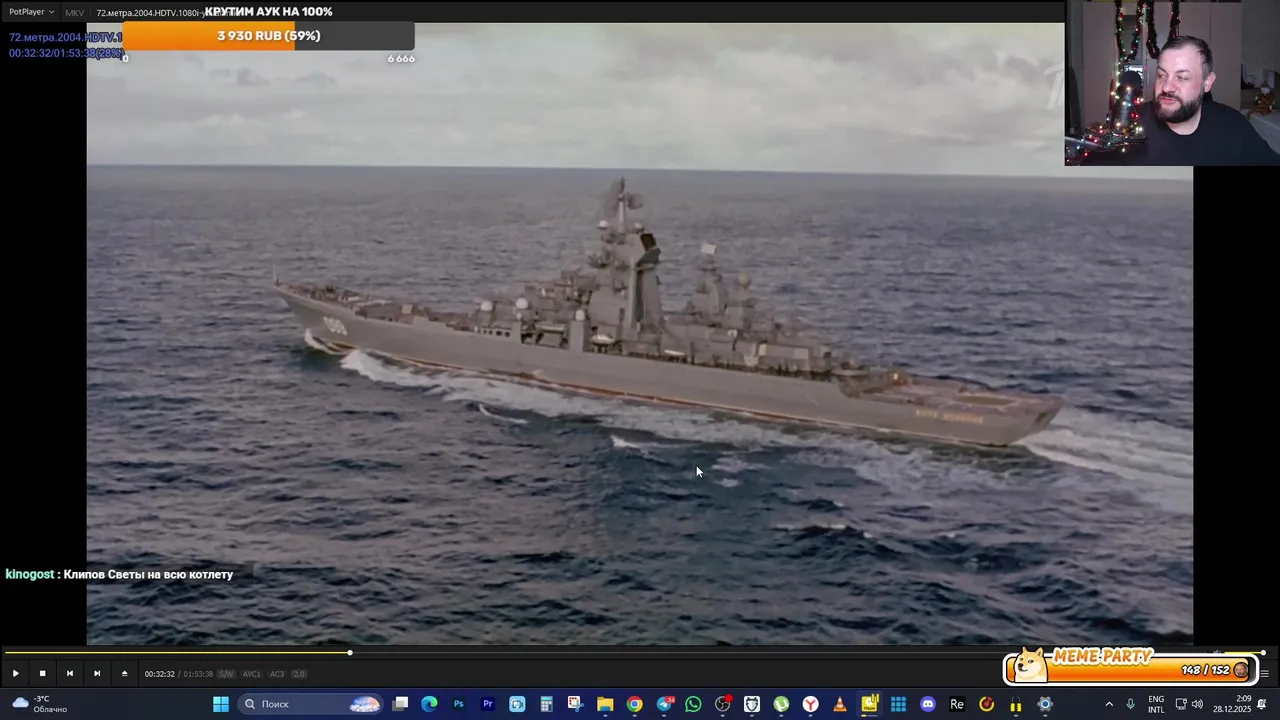Open Google Chrome from the taskbar
This screenshot has width=1280, height=720.
tap(634, 704)
